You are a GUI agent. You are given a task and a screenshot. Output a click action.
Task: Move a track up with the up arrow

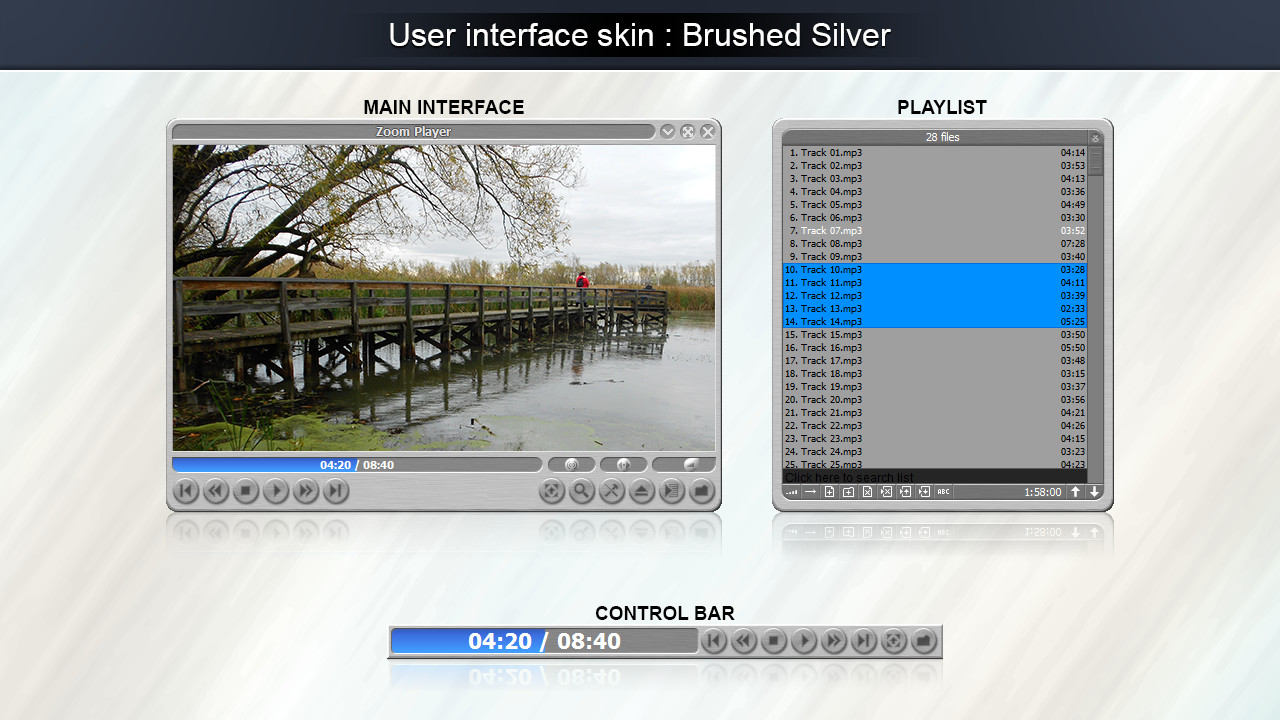[1075, 491]
